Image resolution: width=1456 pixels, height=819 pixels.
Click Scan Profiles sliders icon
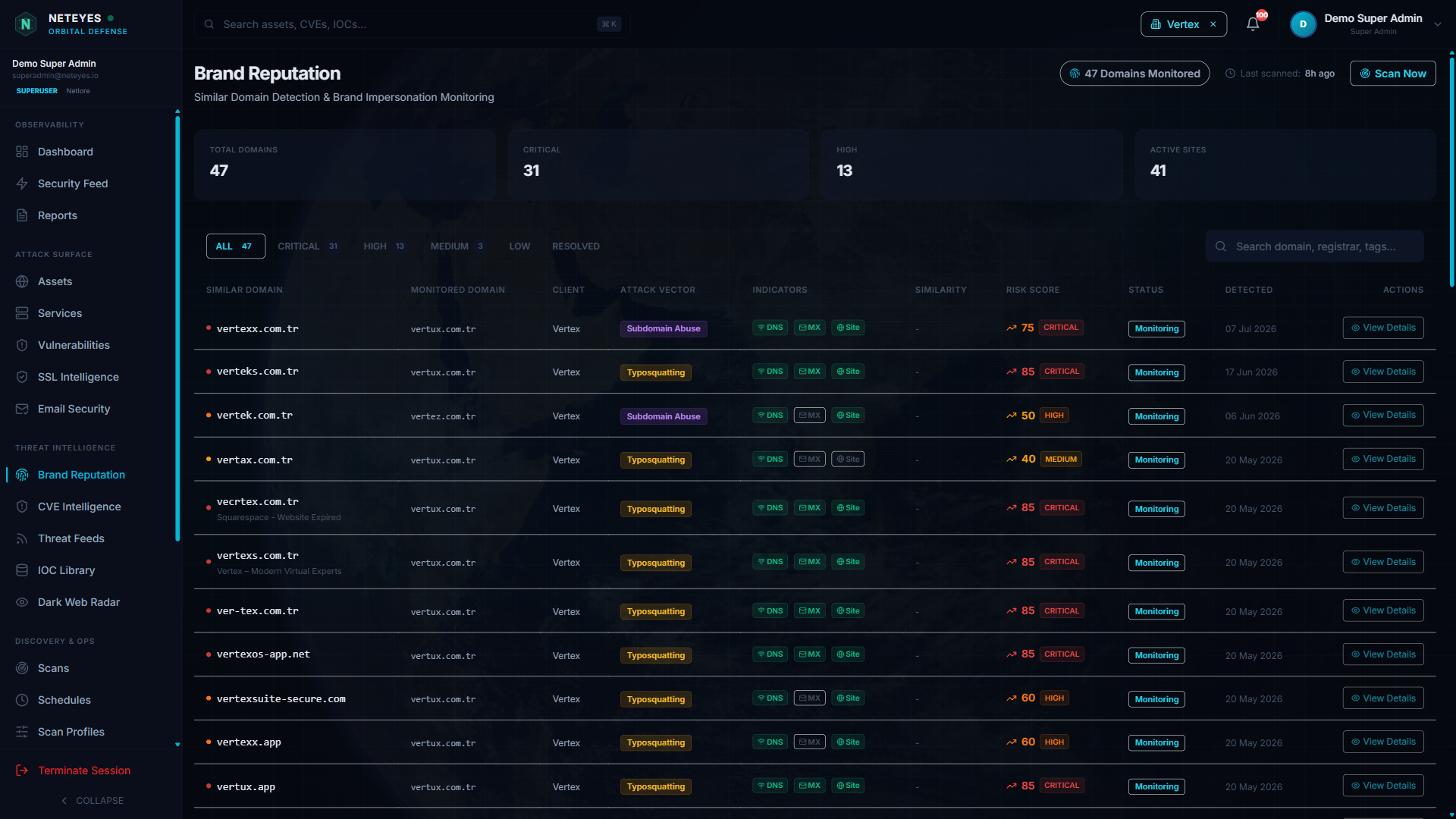click(x=22, y=732)
